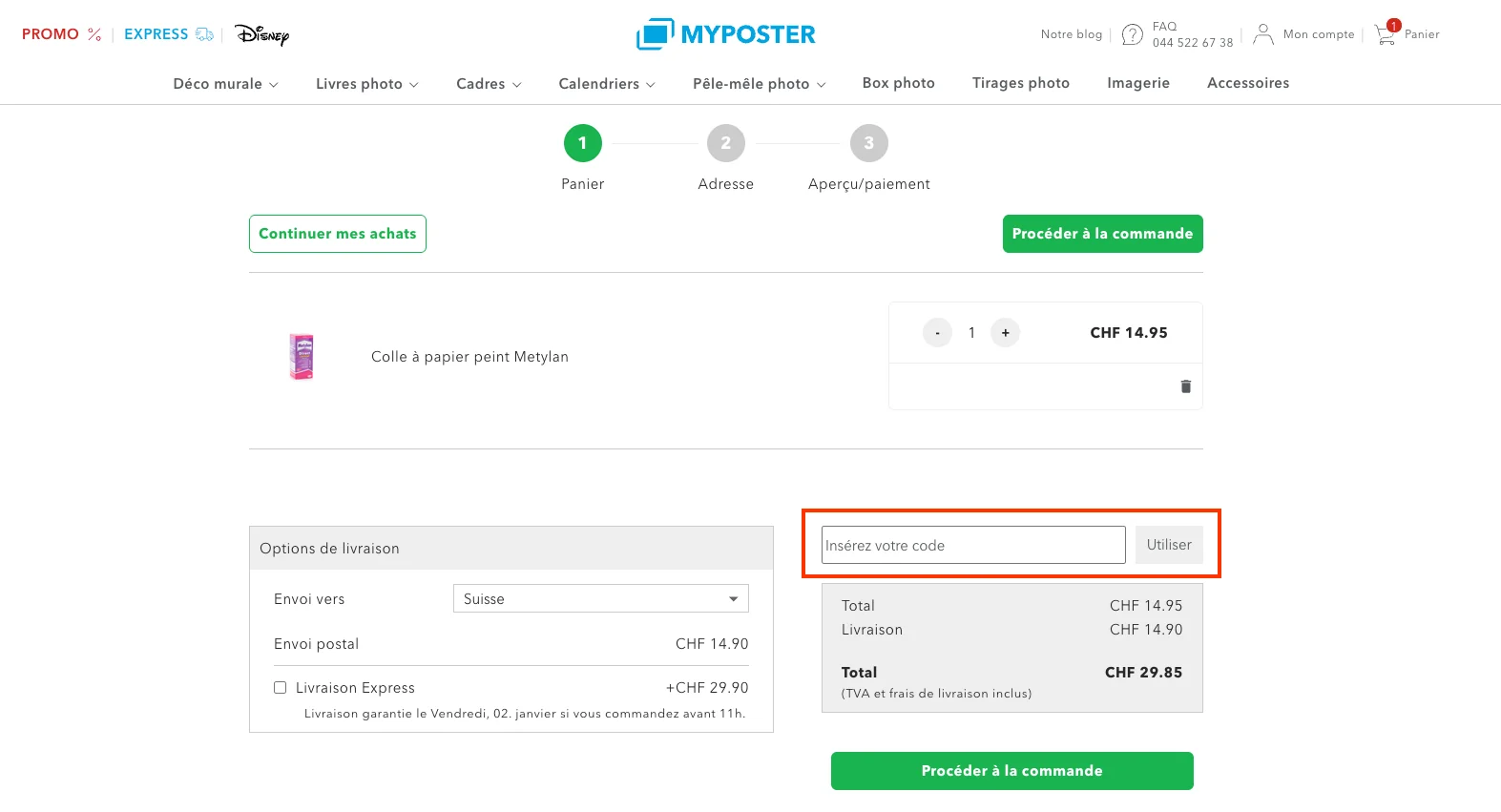Open the Disney logo link
Image resolution: width=1501 pixels, height=812 pixels.
point(261,34)
